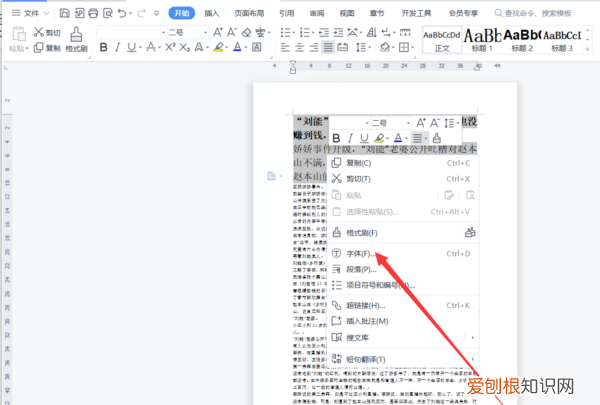Viewport: 600px width, 405px height.
Task: Decrease font size in ribbon
Action: [x=232, y=33]
